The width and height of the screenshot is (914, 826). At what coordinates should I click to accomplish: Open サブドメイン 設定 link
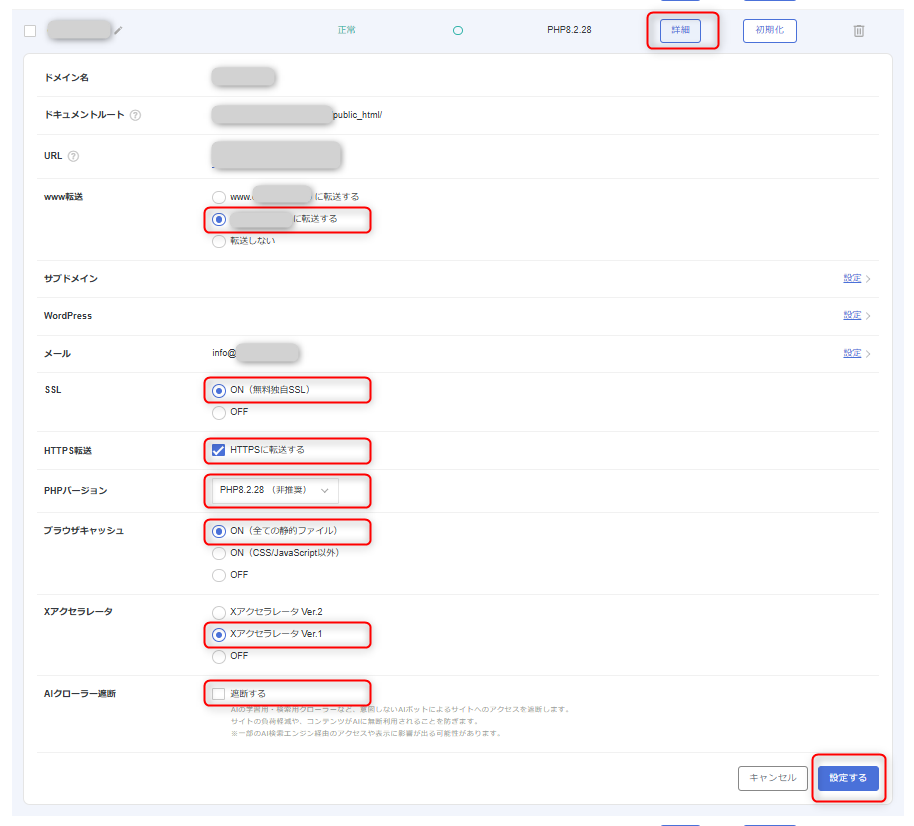point(852,278)
